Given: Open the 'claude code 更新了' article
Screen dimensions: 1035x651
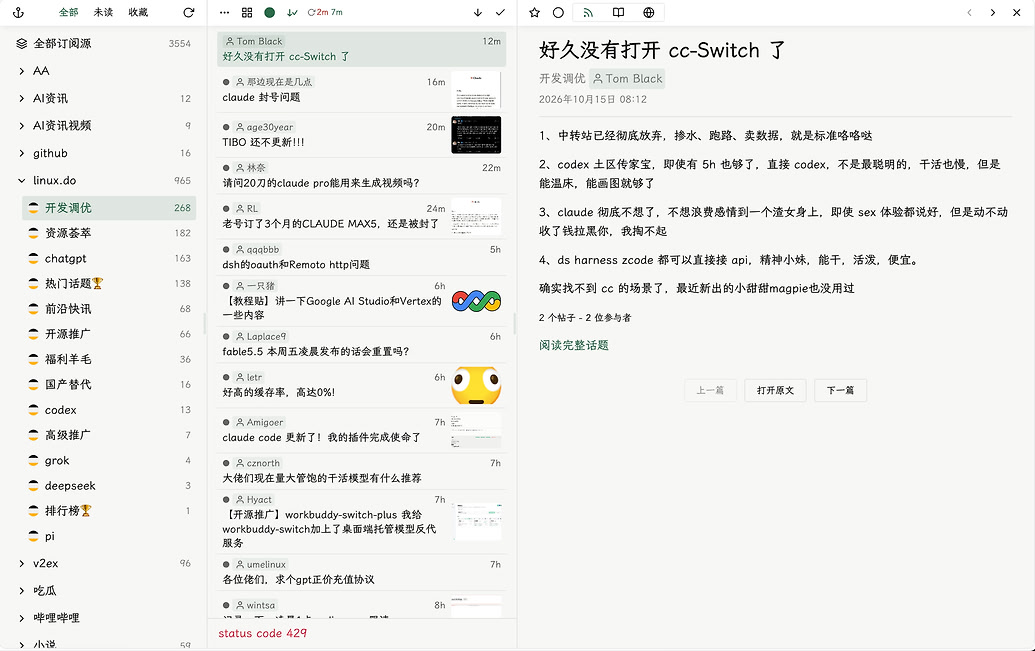Looking at the screenshot, I should click(362, 430).
